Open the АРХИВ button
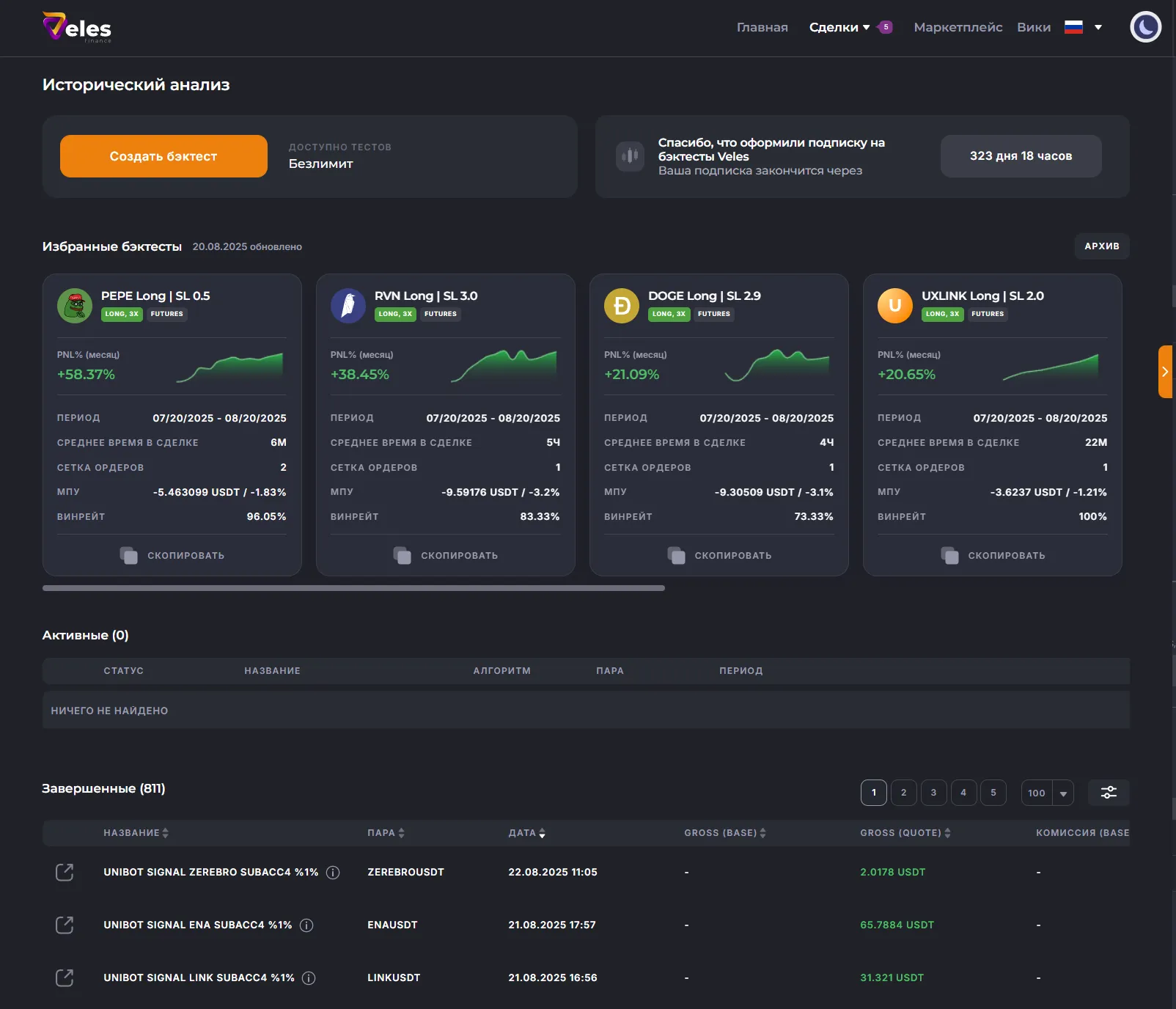 tap(1101, 246)
